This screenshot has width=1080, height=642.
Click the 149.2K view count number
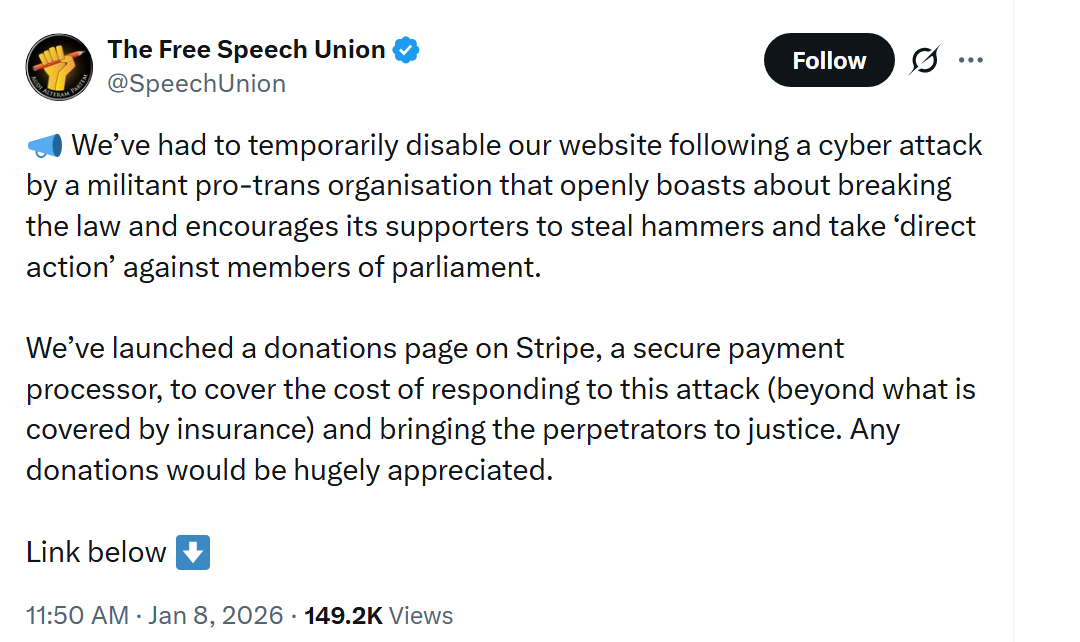click(x=343, y=615)
